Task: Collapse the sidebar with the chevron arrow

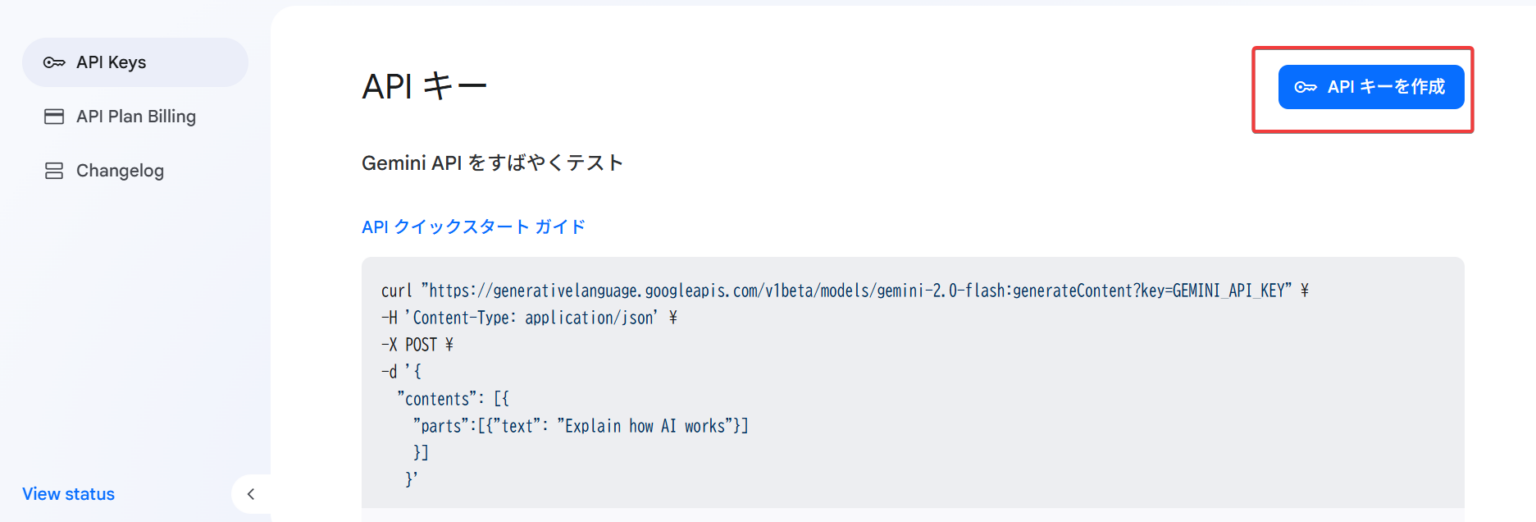Action: click(251, 494)
